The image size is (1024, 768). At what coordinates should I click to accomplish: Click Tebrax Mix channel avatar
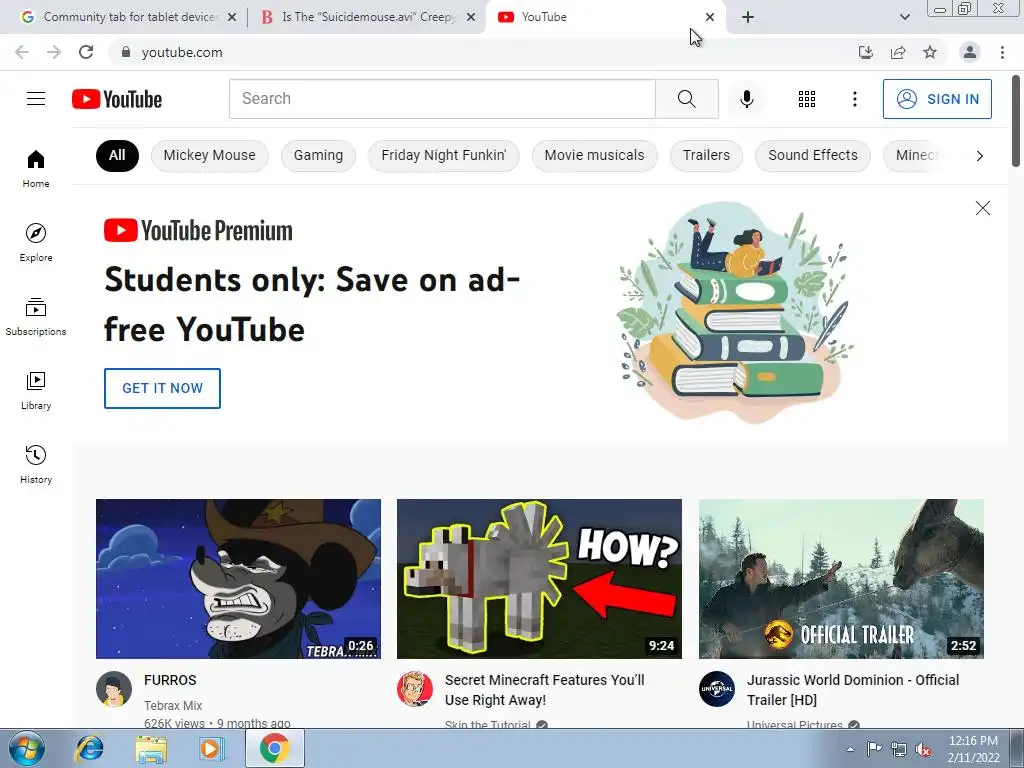click(x=114, y=689)
